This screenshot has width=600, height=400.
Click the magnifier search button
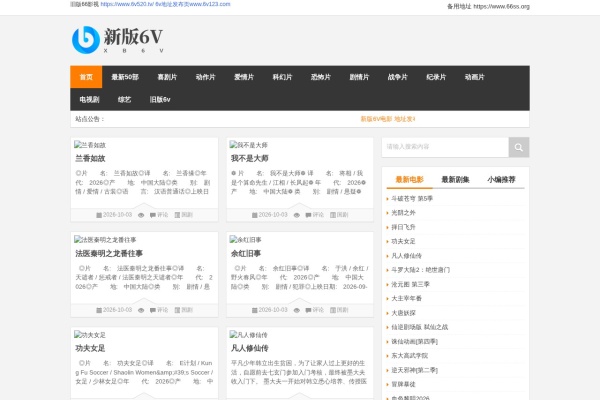518,147
